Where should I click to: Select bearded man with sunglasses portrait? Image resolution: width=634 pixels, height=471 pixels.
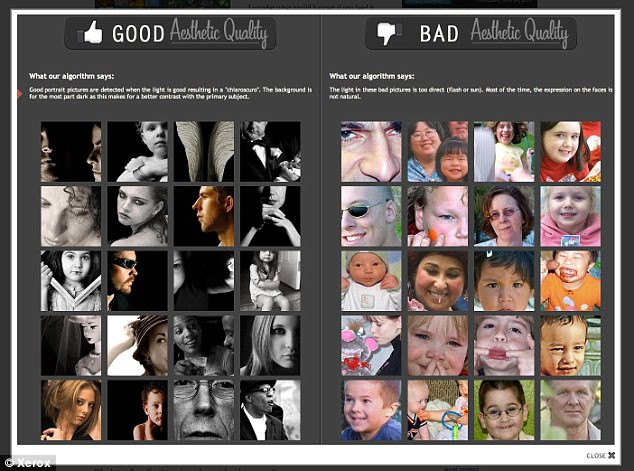137,280
